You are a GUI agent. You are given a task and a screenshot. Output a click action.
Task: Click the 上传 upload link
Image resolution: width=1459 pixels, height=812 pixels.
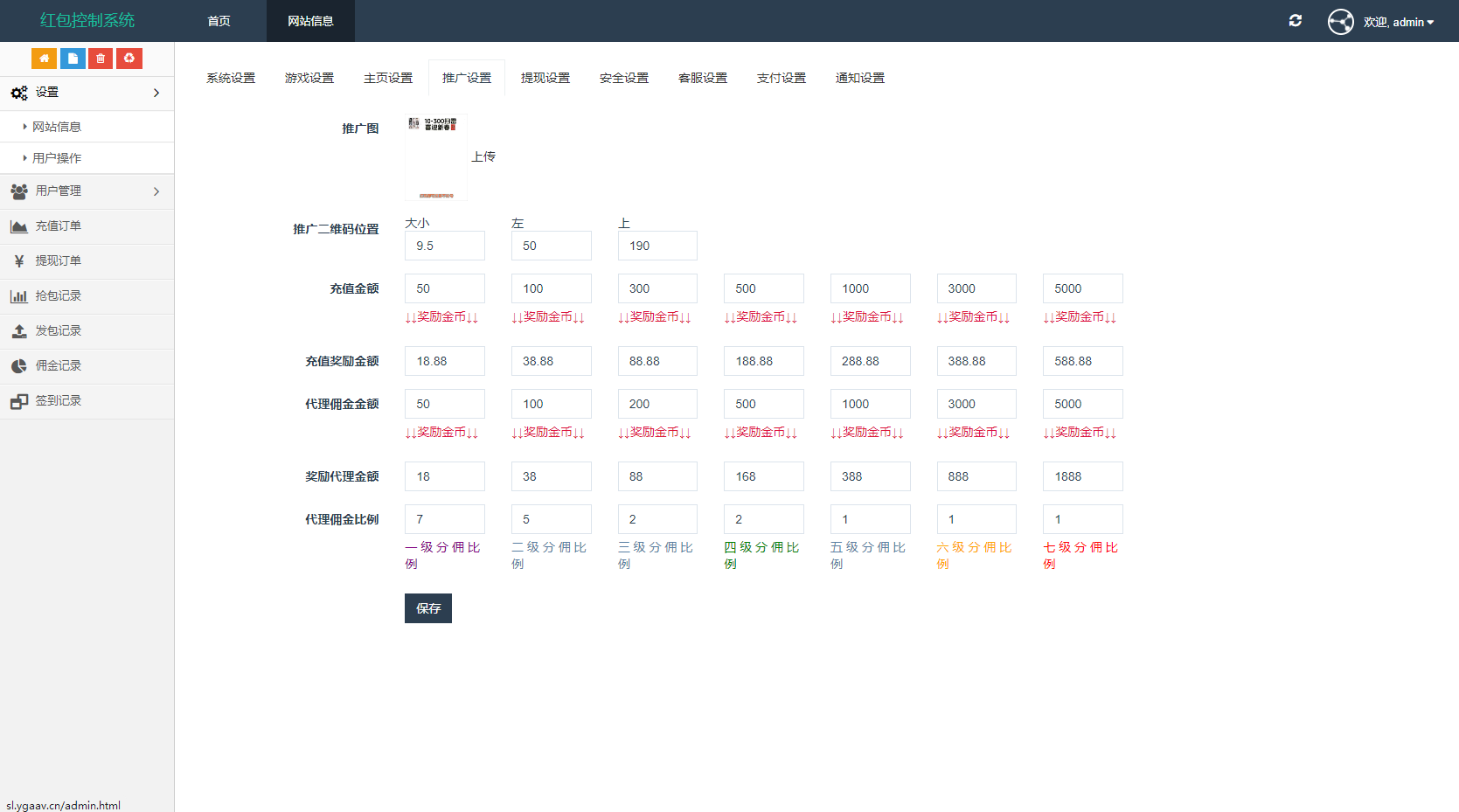coord(484,156)
